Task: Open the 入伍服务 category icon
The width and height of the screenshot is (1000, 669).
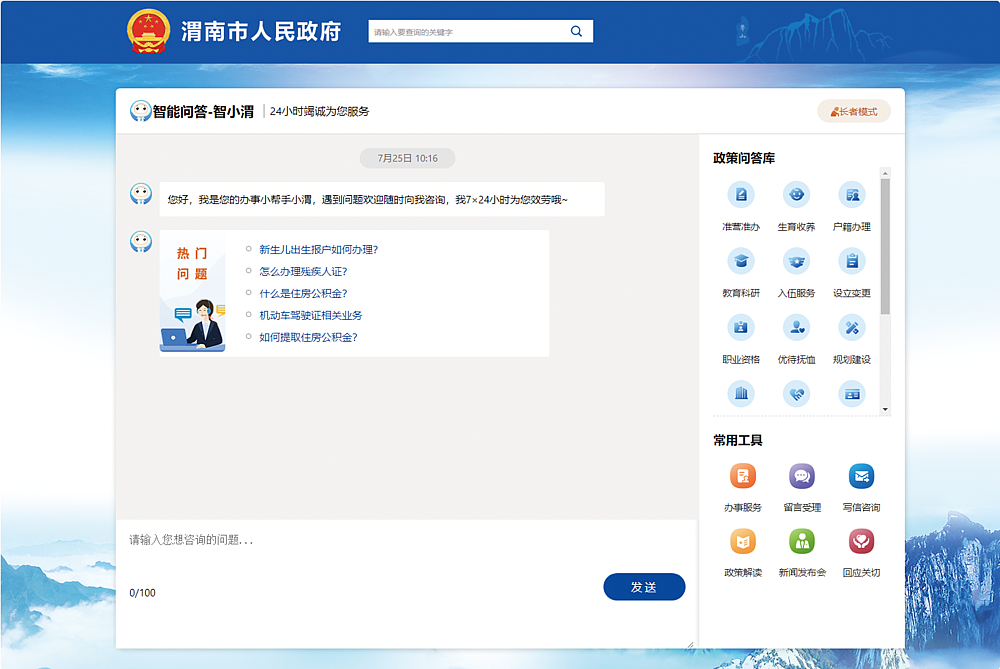Action: [x=796, y=261]
